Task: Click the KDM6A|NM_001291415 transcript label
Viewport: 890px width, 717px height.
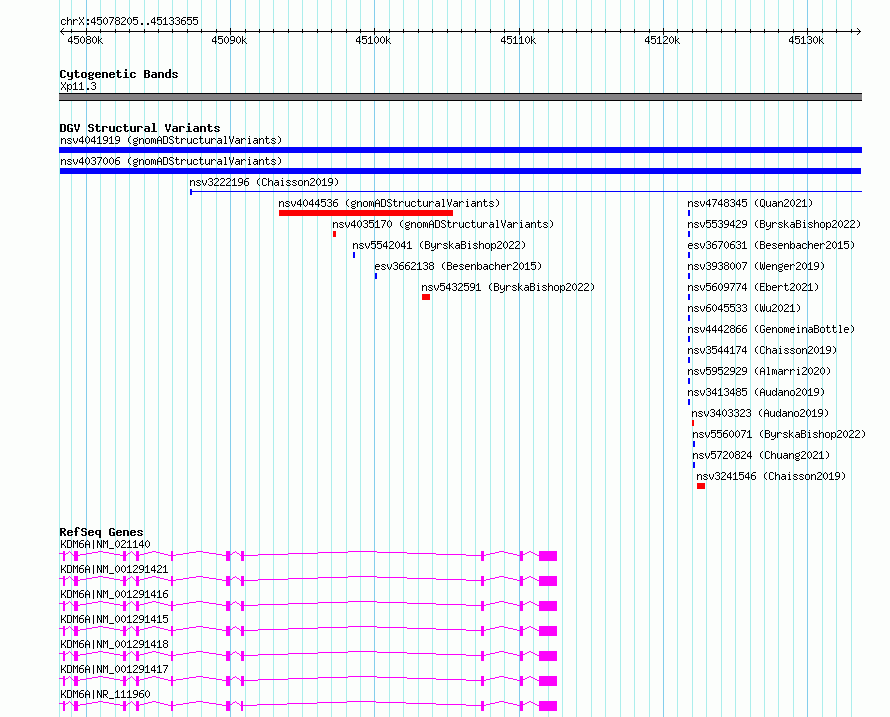Action: 114,619
